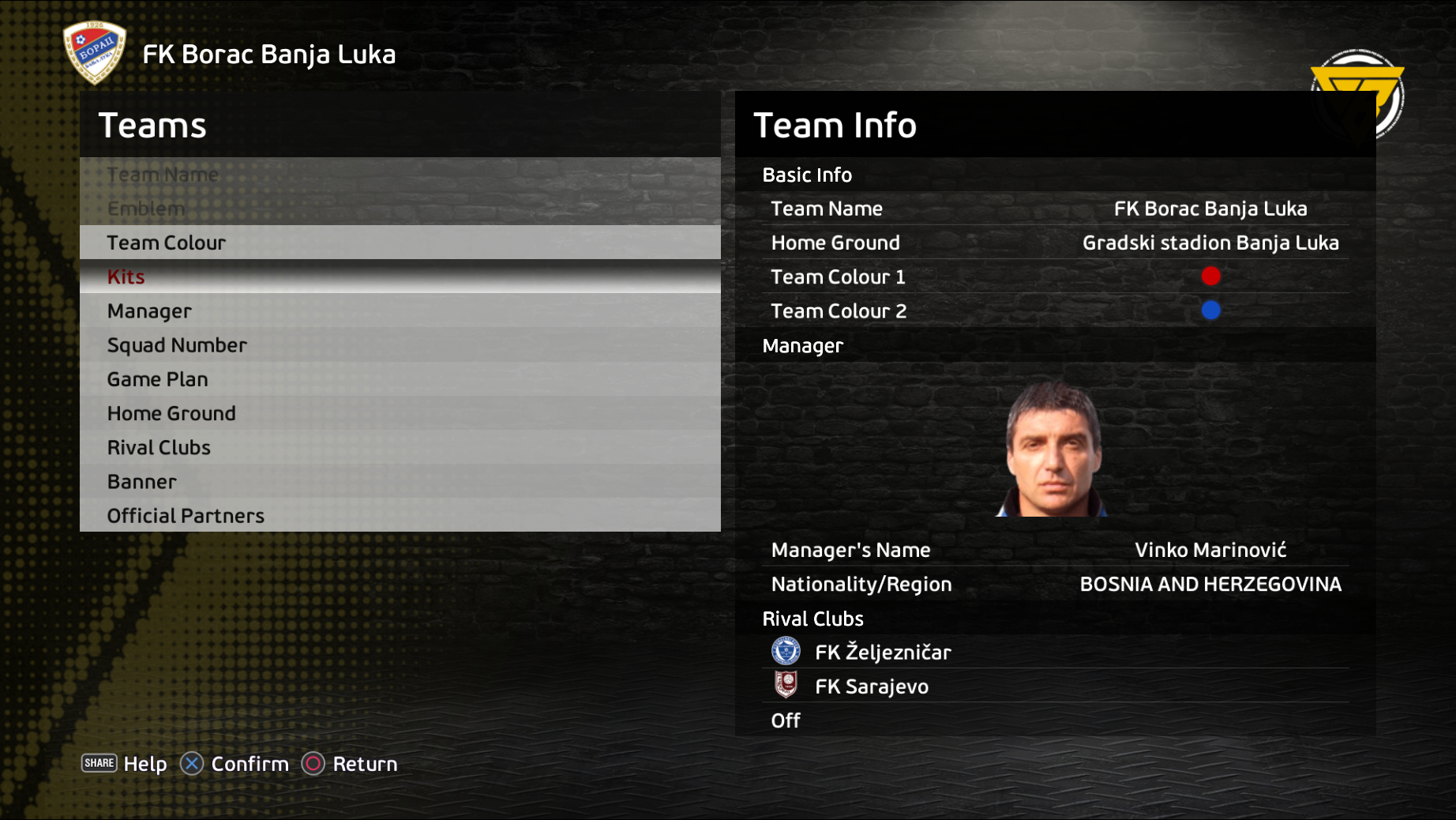
Task: Click the manager Vinko Marinović portrait
Action: 1053,448
